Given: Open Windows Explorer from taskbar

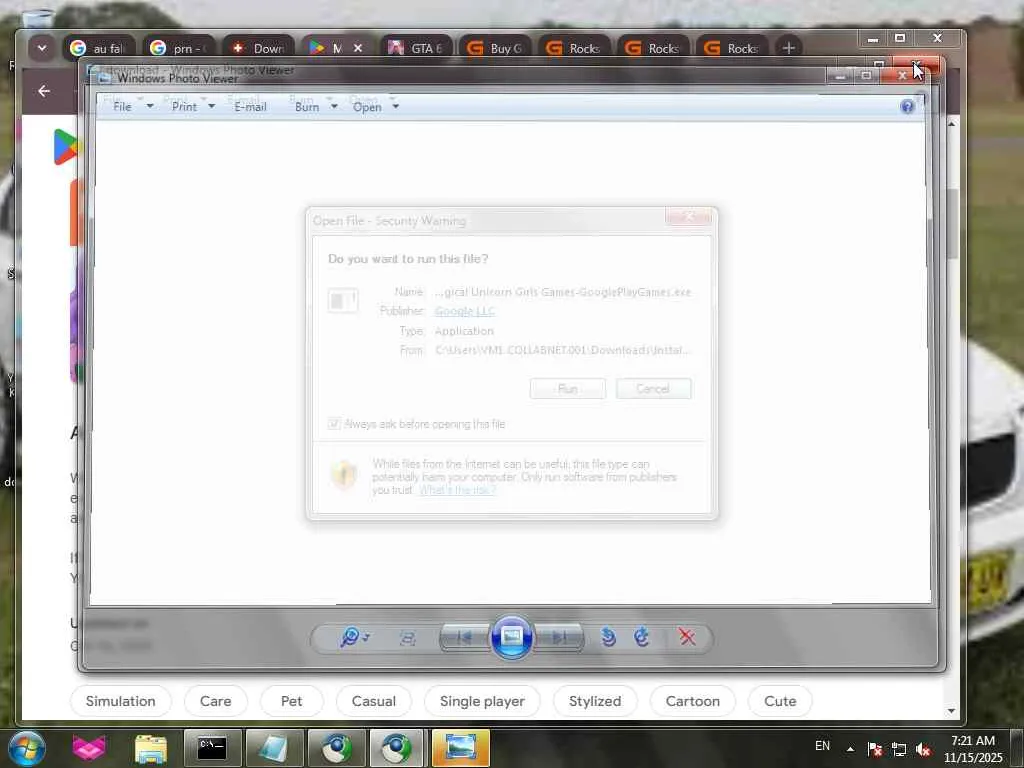Looking at the screenshot, I should [151, 748].
